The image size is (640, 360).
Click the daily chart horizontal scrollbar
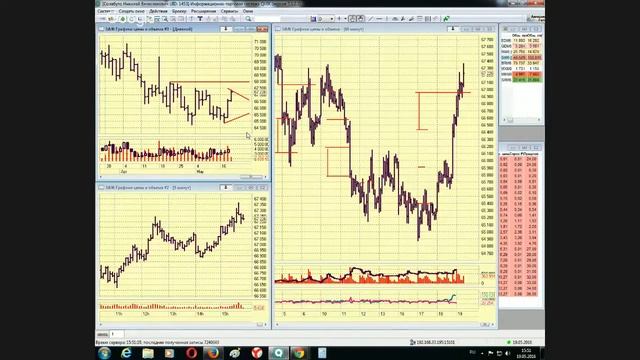coord(182,177)
